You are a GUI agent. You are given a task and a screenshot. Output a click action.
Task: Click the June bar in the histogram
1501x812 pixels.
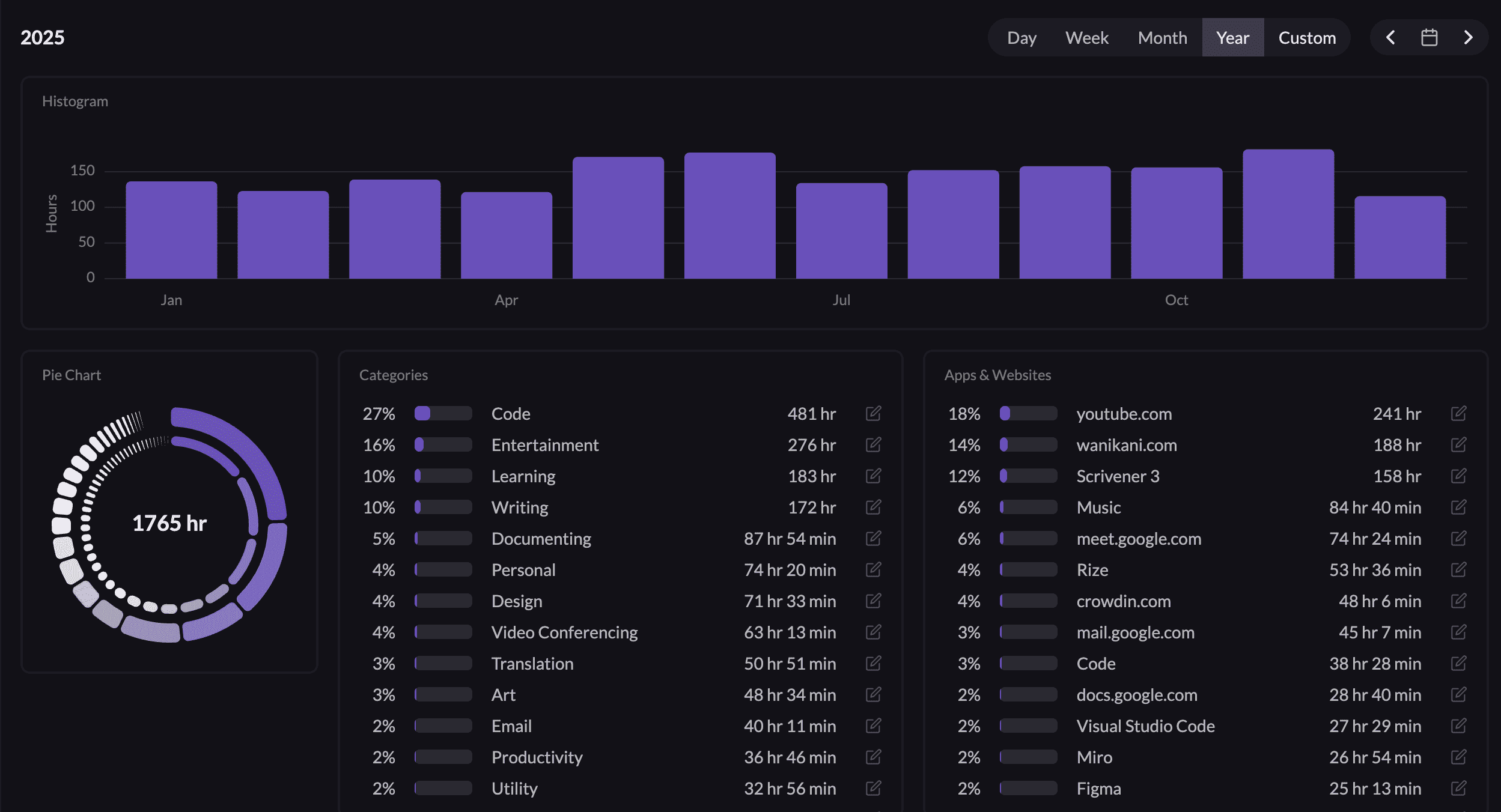coord(730,216)
